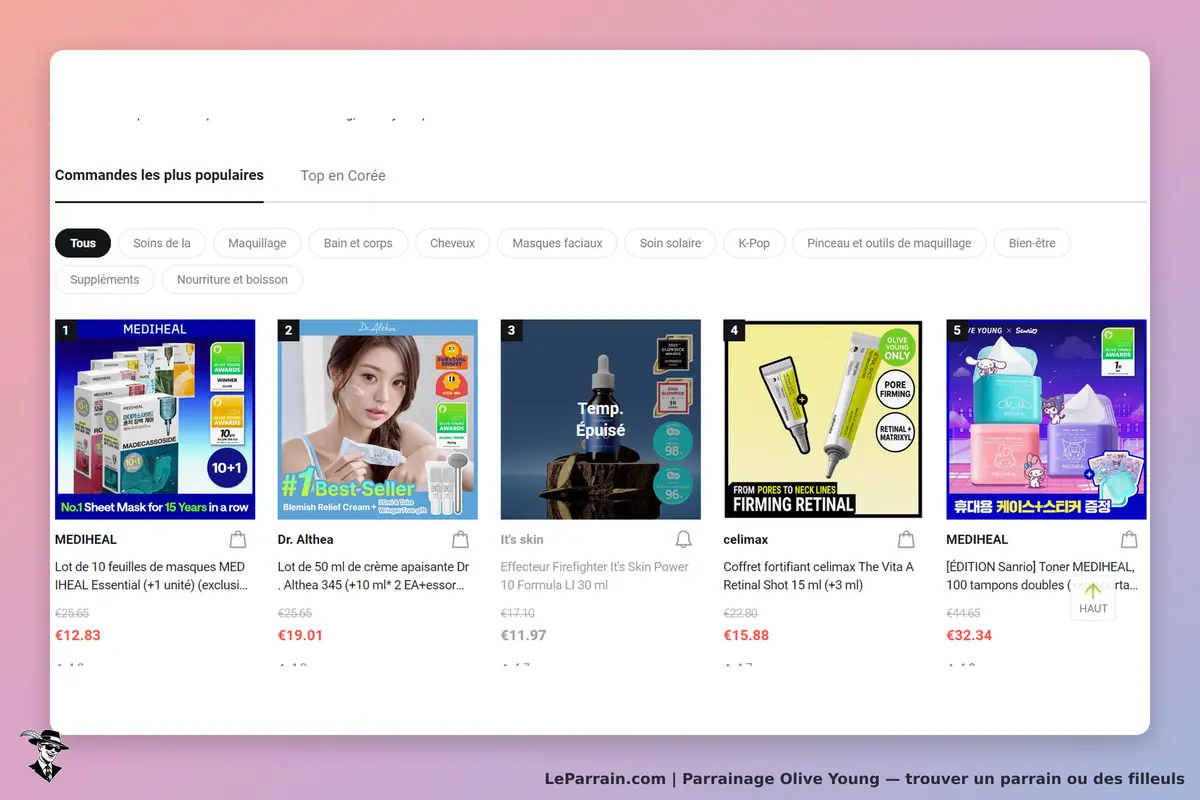Choose the K-Pop filter chip

[x=754, y=243]
